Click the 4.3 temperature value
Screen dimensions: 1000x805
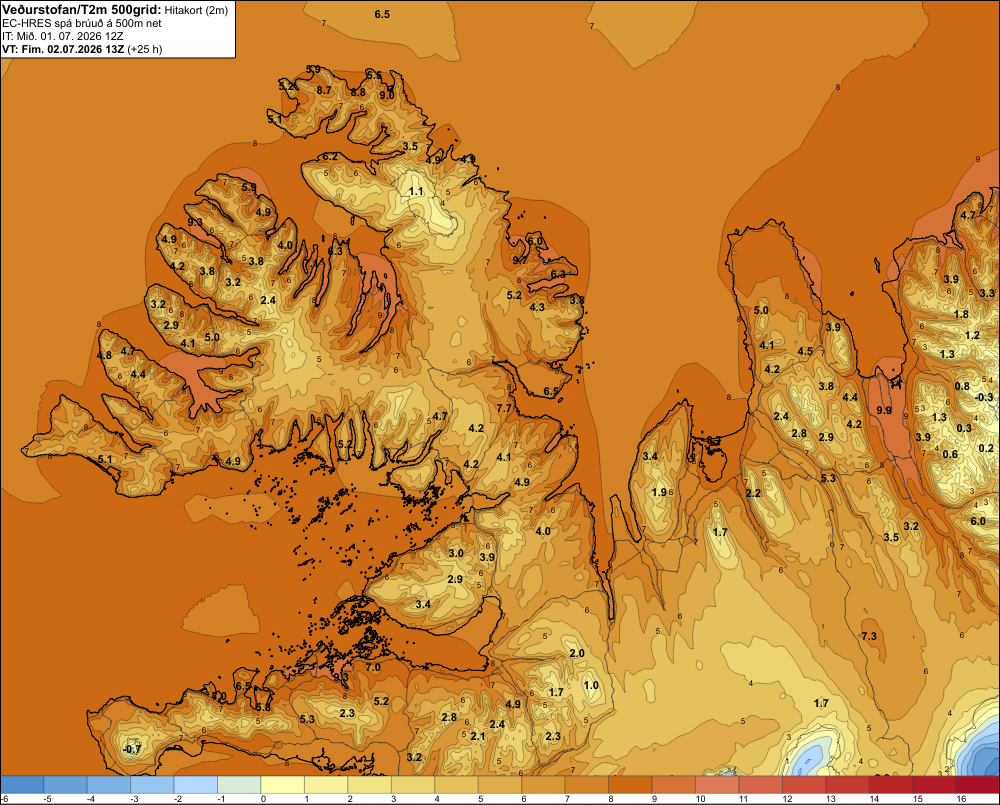coord(537,307)
